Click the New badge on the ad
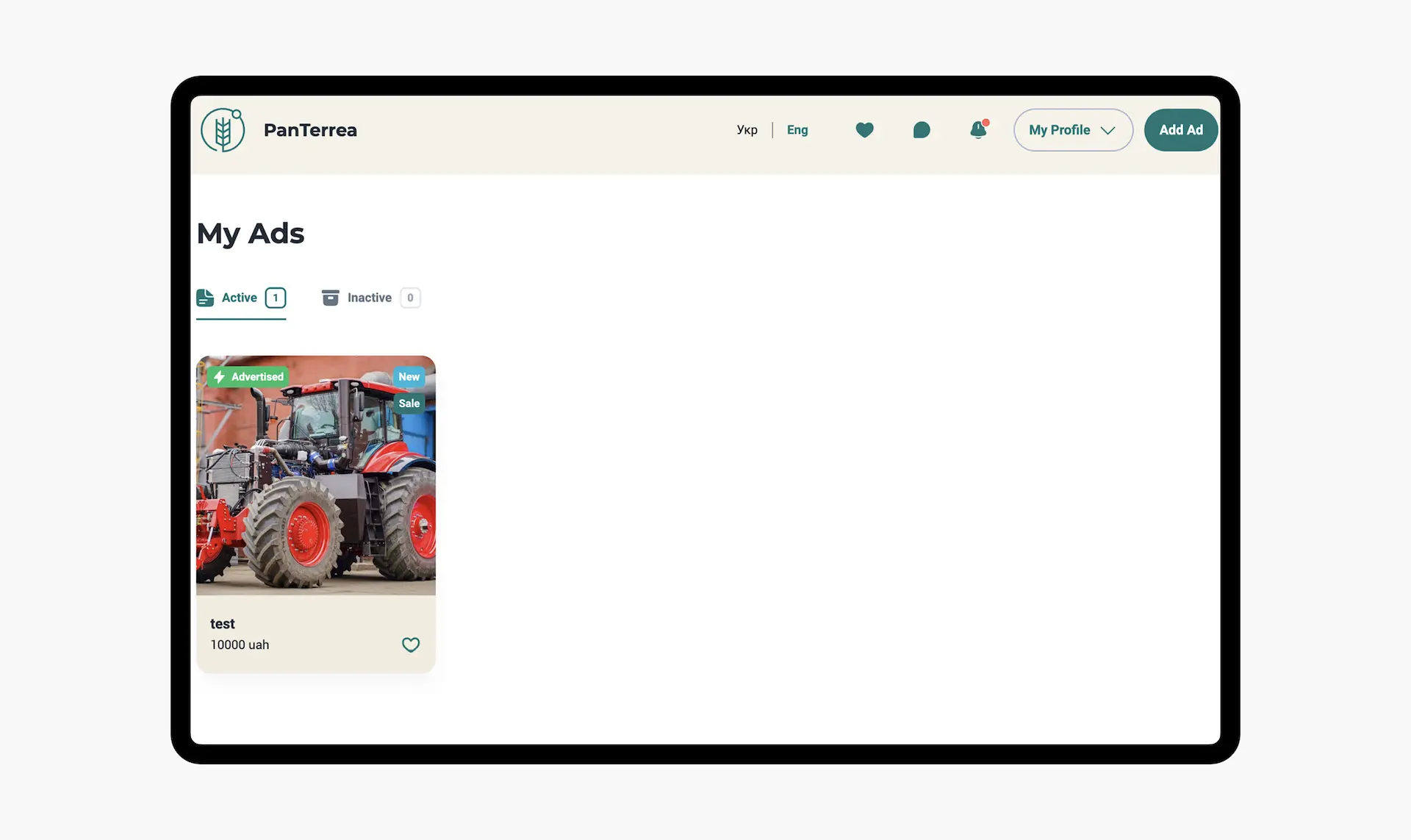The image size is (1411, 840). [x=409, y=377]
